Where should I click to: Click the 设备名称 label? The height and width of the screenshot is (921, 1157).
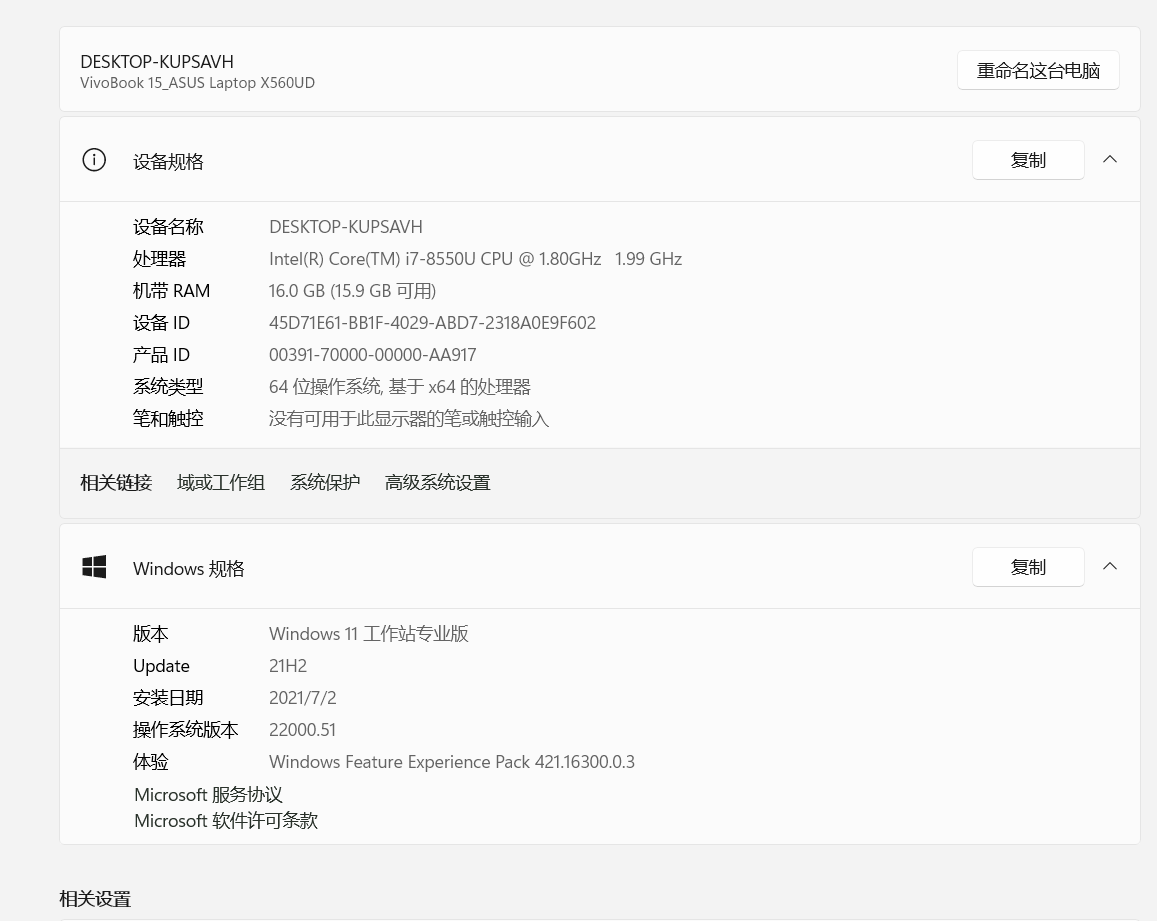click(168, 227)
